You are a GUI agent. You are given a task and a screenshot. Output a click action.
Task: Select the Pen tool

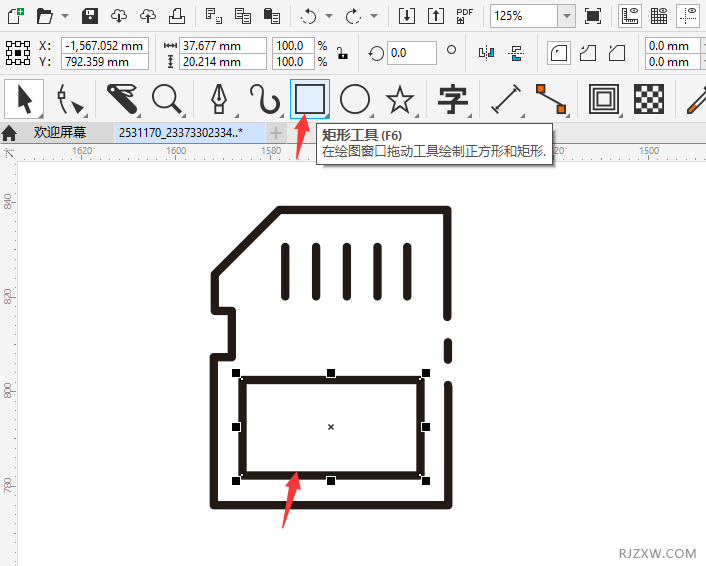[219, 99]
